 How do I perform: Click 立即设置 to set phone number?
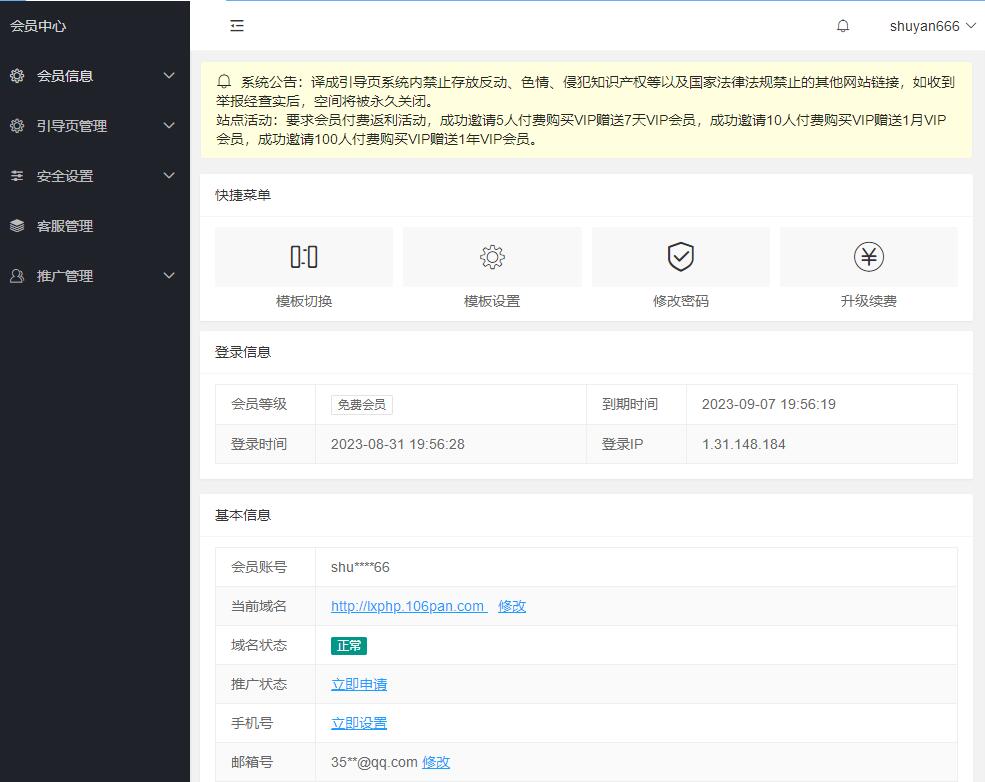click(359, 723)
